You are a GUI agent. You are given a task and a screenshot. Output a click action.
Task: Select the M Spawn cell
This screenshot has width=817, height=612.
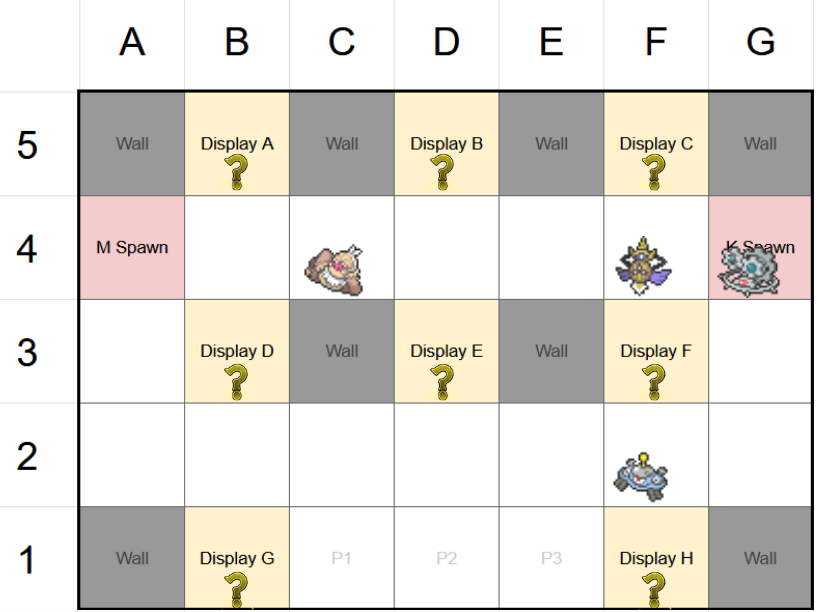coord(132,248)
